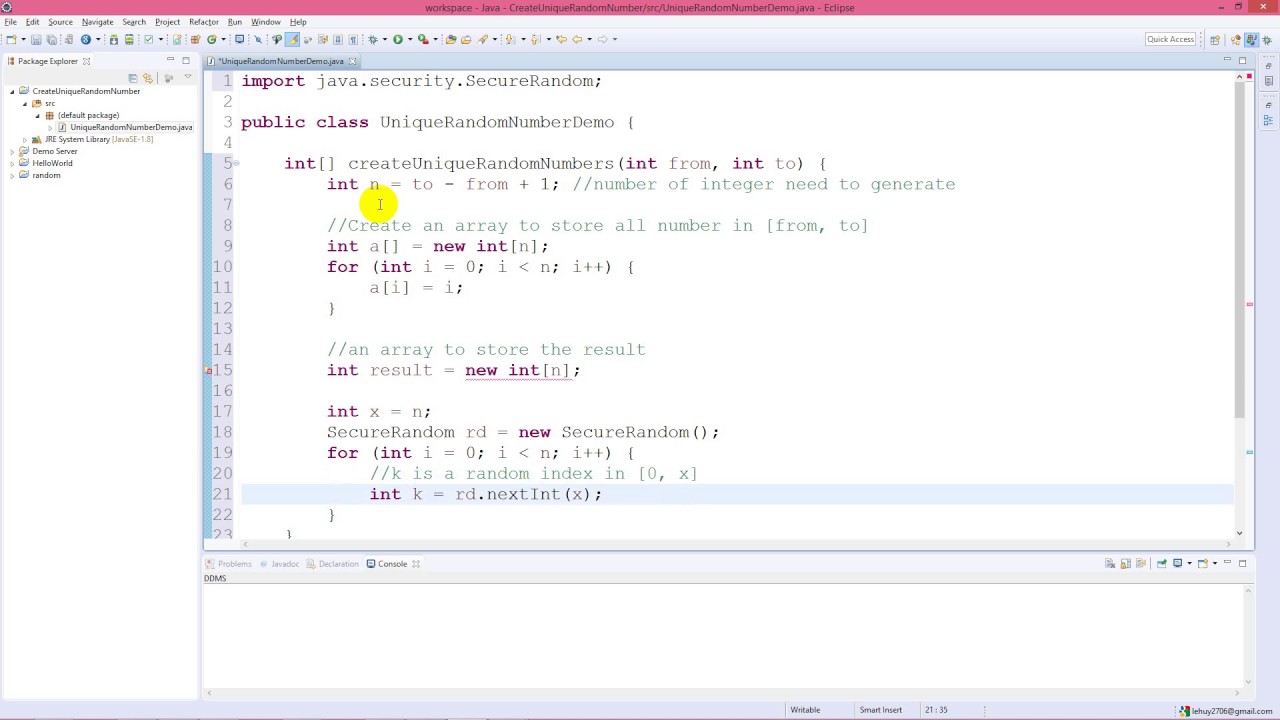Select the UniqueRandomNumberDemo.java editor tab
Screen dimensions: 1280x720
(x=281, y=61)
